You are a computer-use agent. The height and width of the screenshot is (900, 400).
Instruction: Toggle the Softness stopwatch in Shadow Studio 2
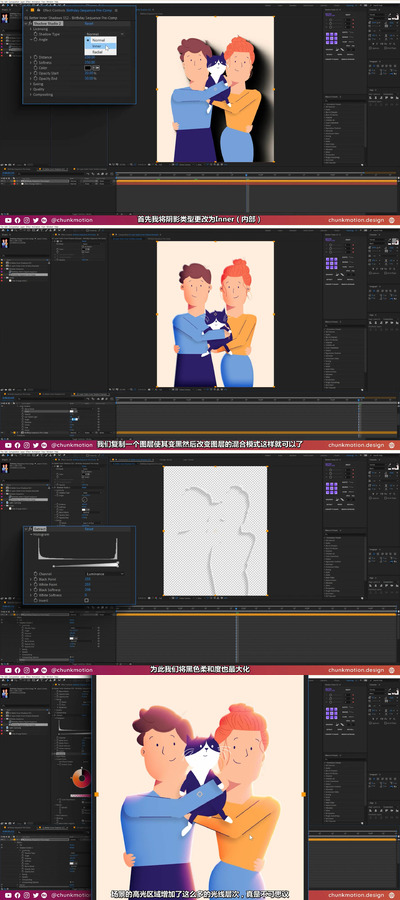coord(36,63)
